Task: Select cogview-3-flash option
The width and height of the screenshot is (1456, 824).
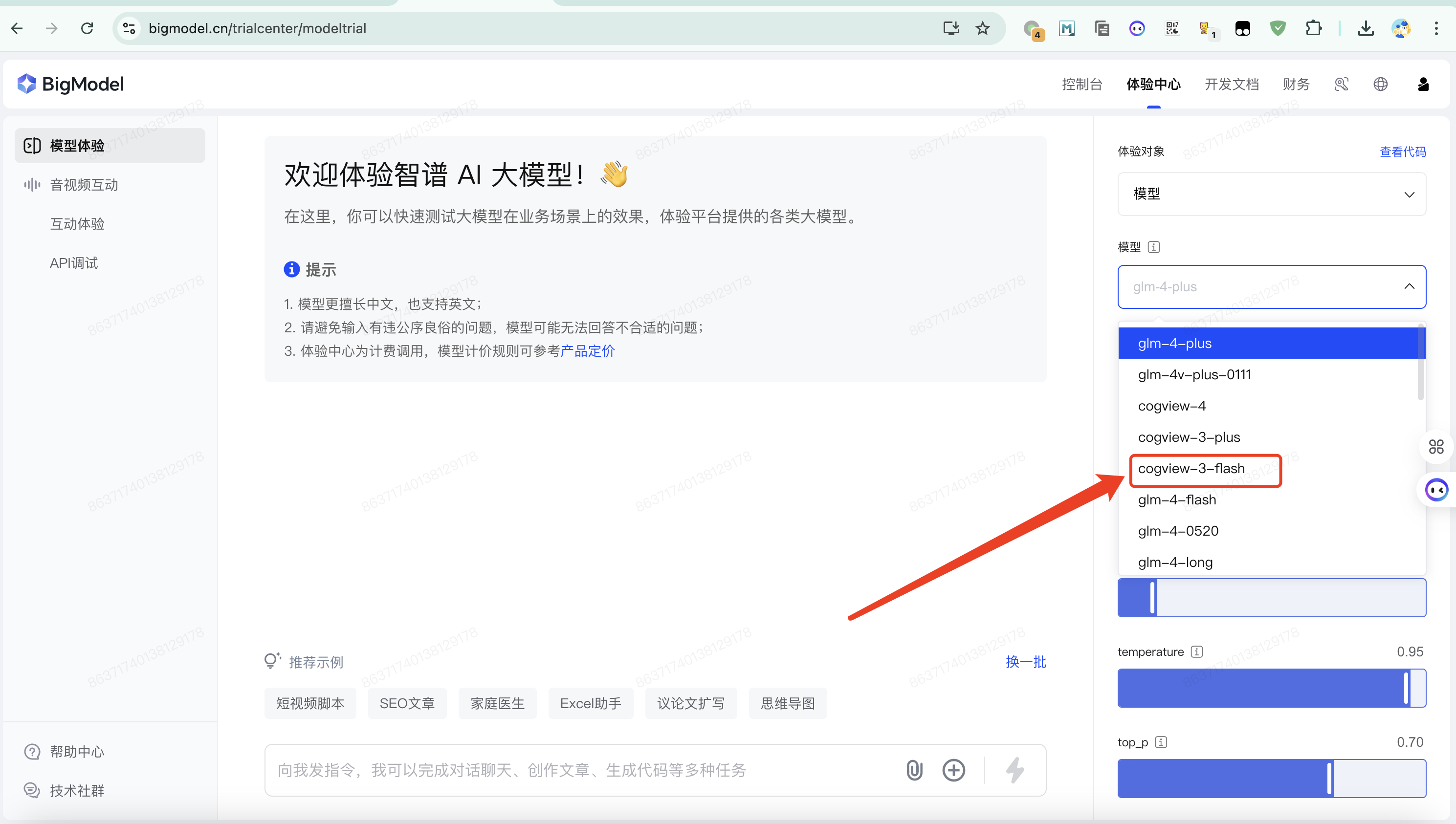Action: click(x=1269, y=469)
